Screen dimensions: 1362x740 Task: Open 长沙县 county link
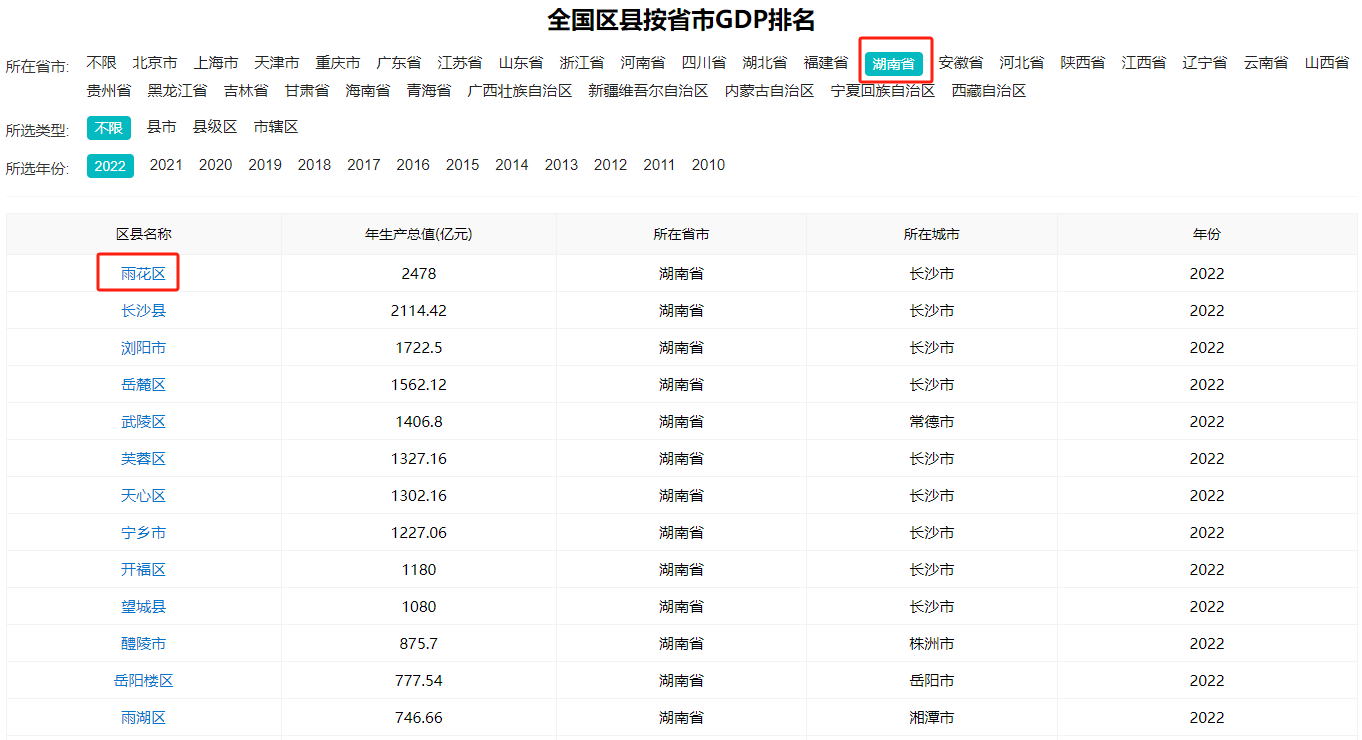(x=143, y=311)
